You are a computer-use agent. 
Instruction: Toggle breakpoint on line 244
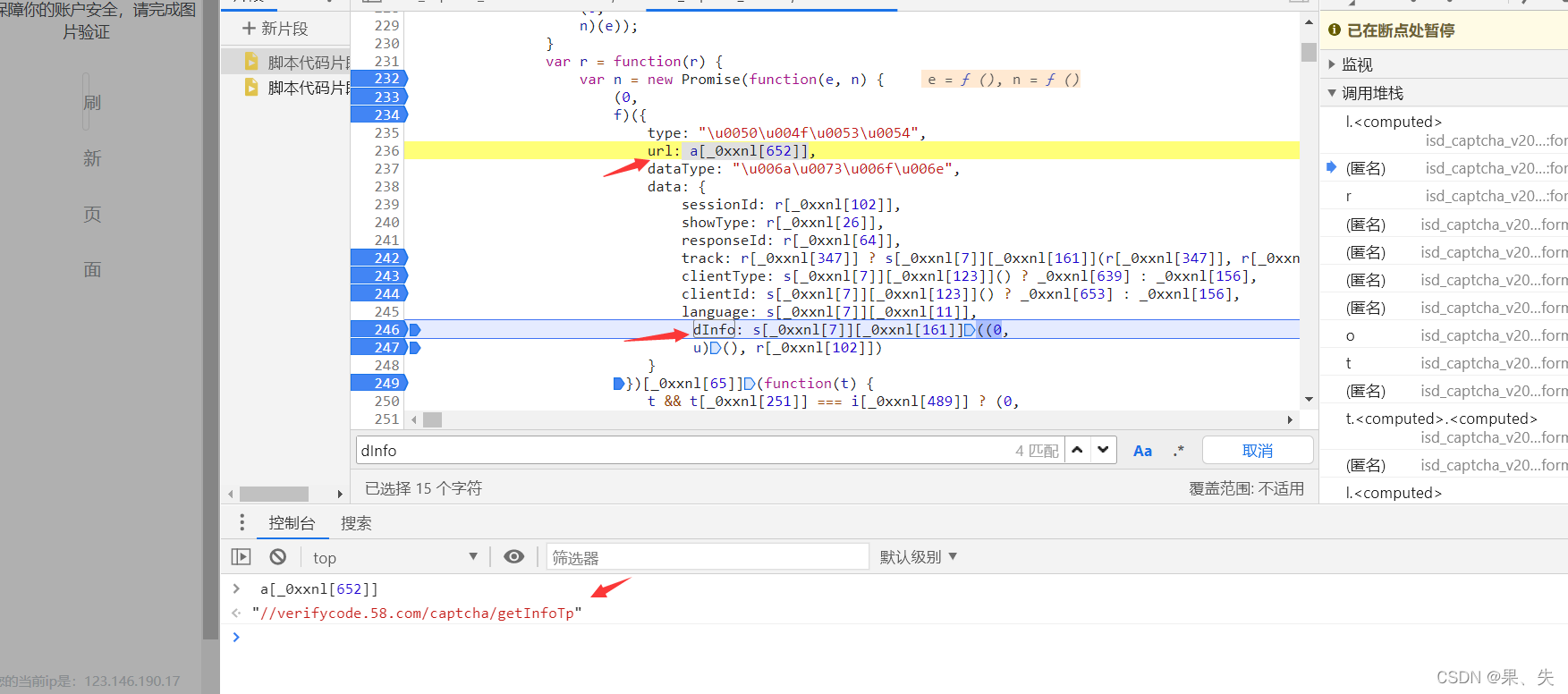379,293
